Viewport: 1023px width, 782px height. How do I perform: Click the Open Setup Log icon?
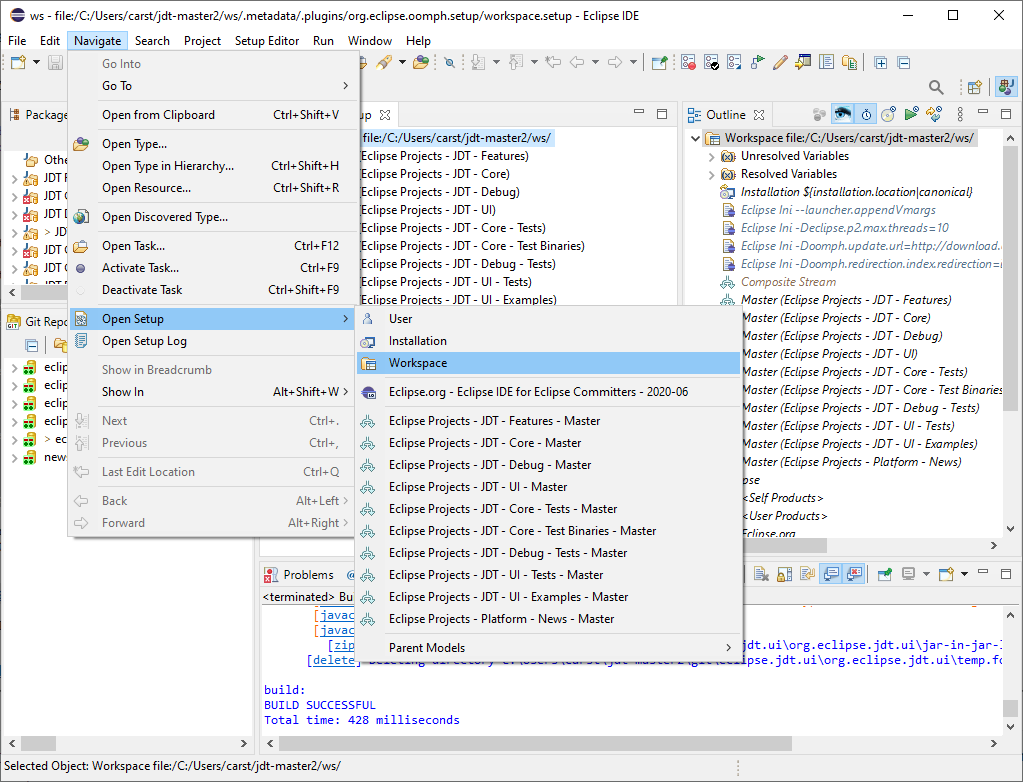pos(81,340)
